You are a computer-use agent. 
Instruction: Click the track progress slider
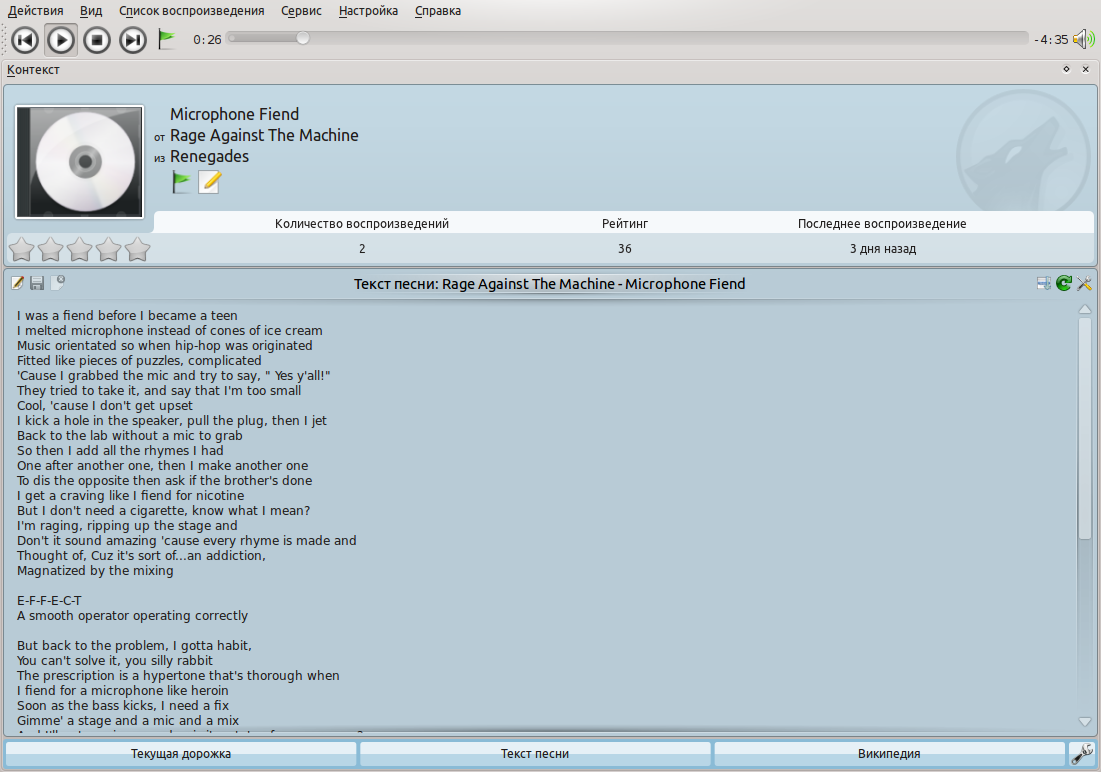point(628,38)
